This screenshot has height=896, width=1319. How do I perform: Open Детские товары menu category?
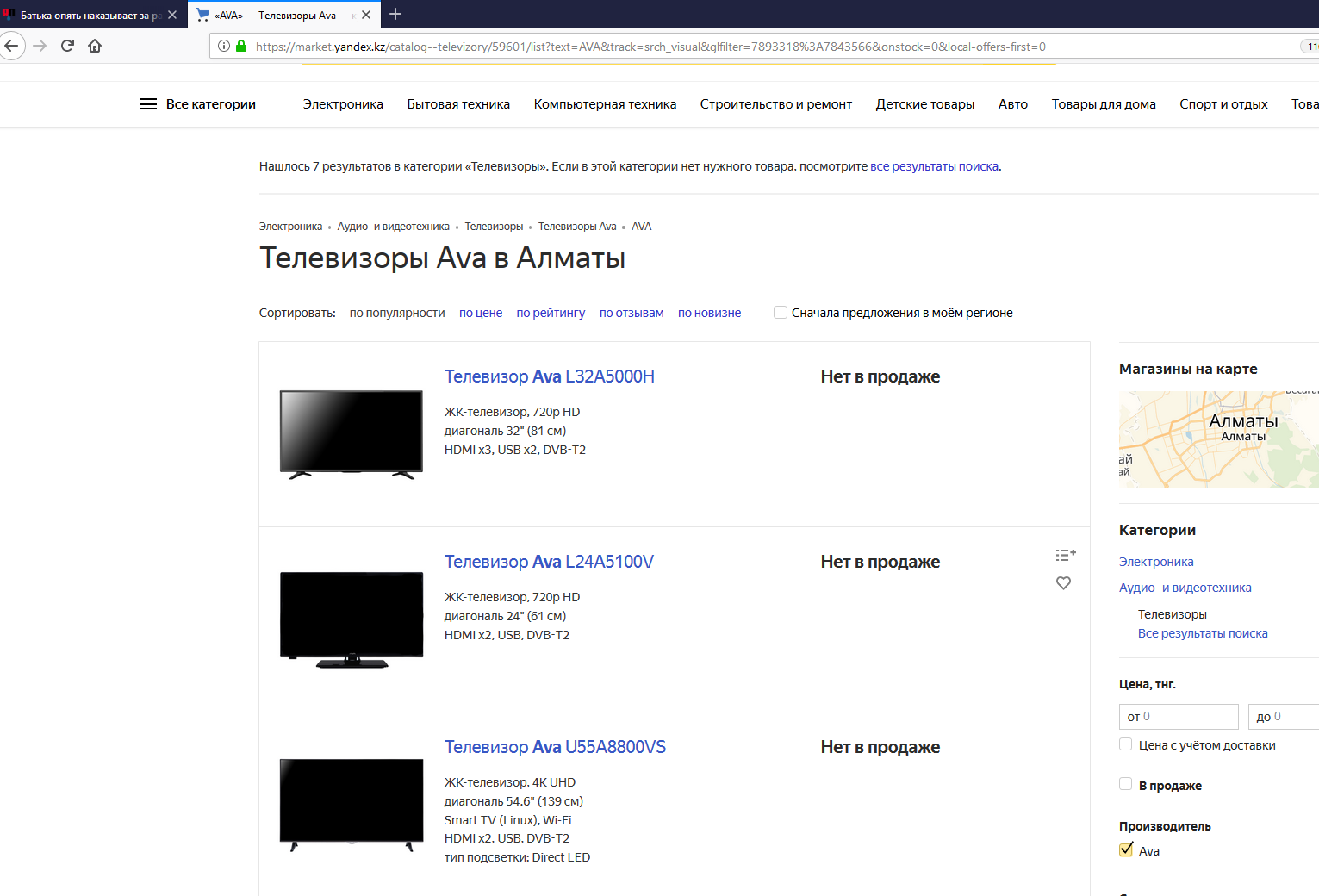pos(925,104)
